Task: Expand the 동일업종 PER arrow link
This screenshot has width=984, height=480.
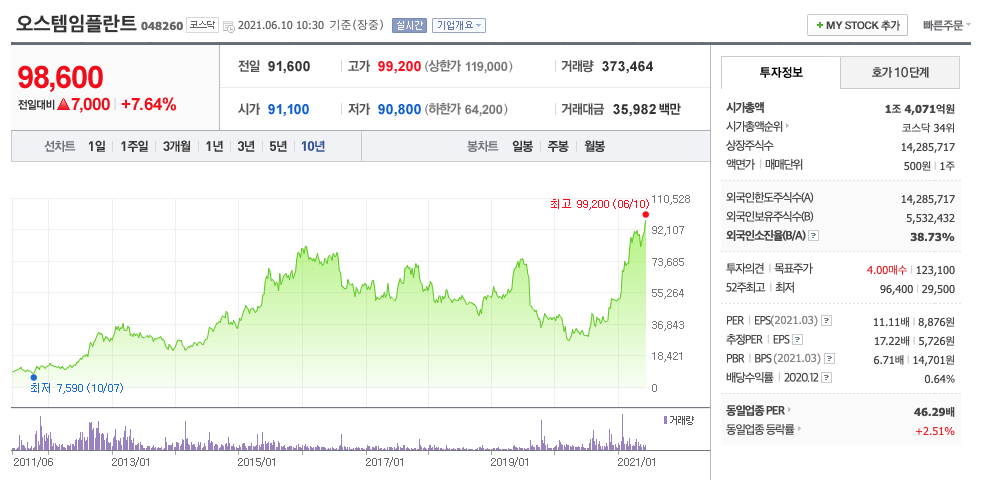Action: point(789,410)
